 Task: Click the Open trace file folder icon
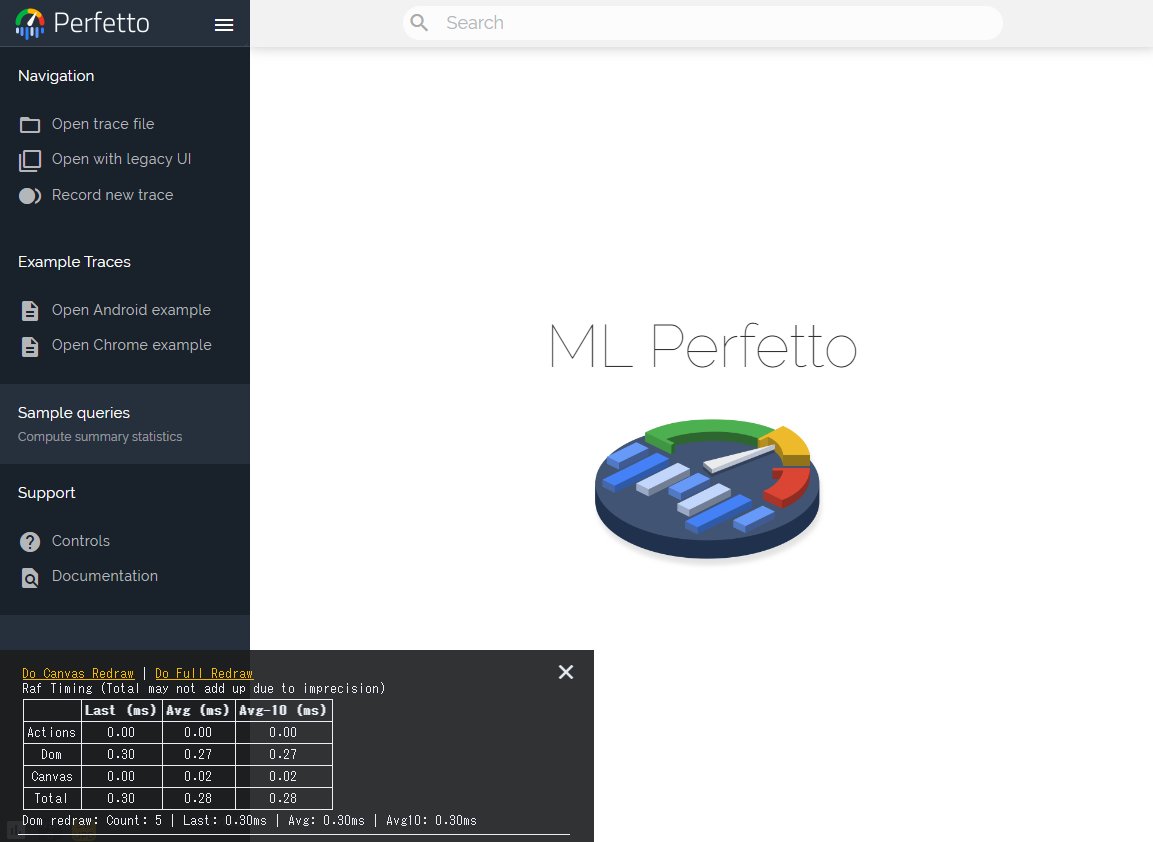(x=30, y=124)
